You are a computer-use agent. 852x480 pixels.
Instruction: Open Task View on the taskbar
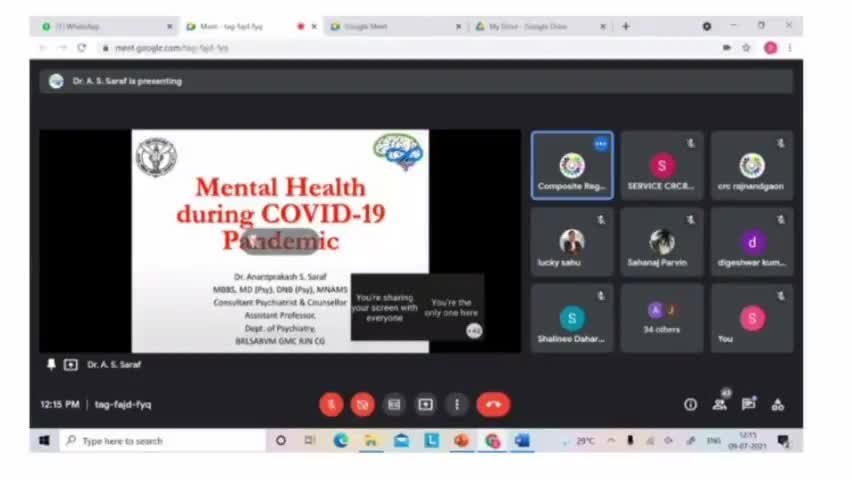coord(310,441)
